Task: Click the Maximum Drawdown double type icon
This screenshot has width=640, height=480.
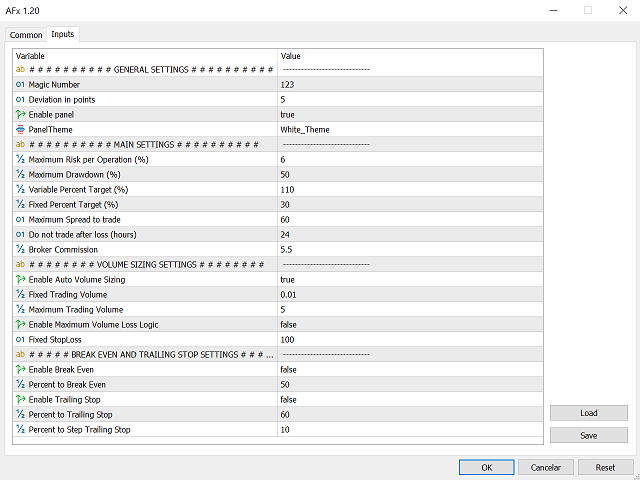Action: [20, 175]
